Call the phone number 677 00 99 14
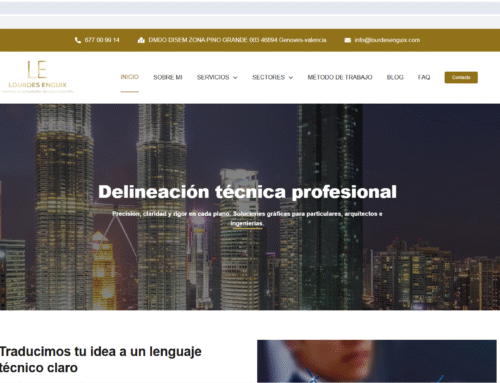The height and width of the screenshot is (383, 500). pos(102,40)
